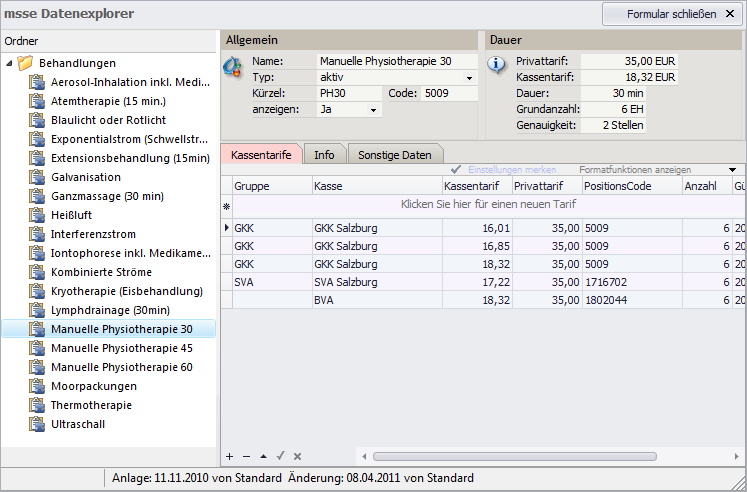Click Kassentarif cell 16,85

[477, 246]
